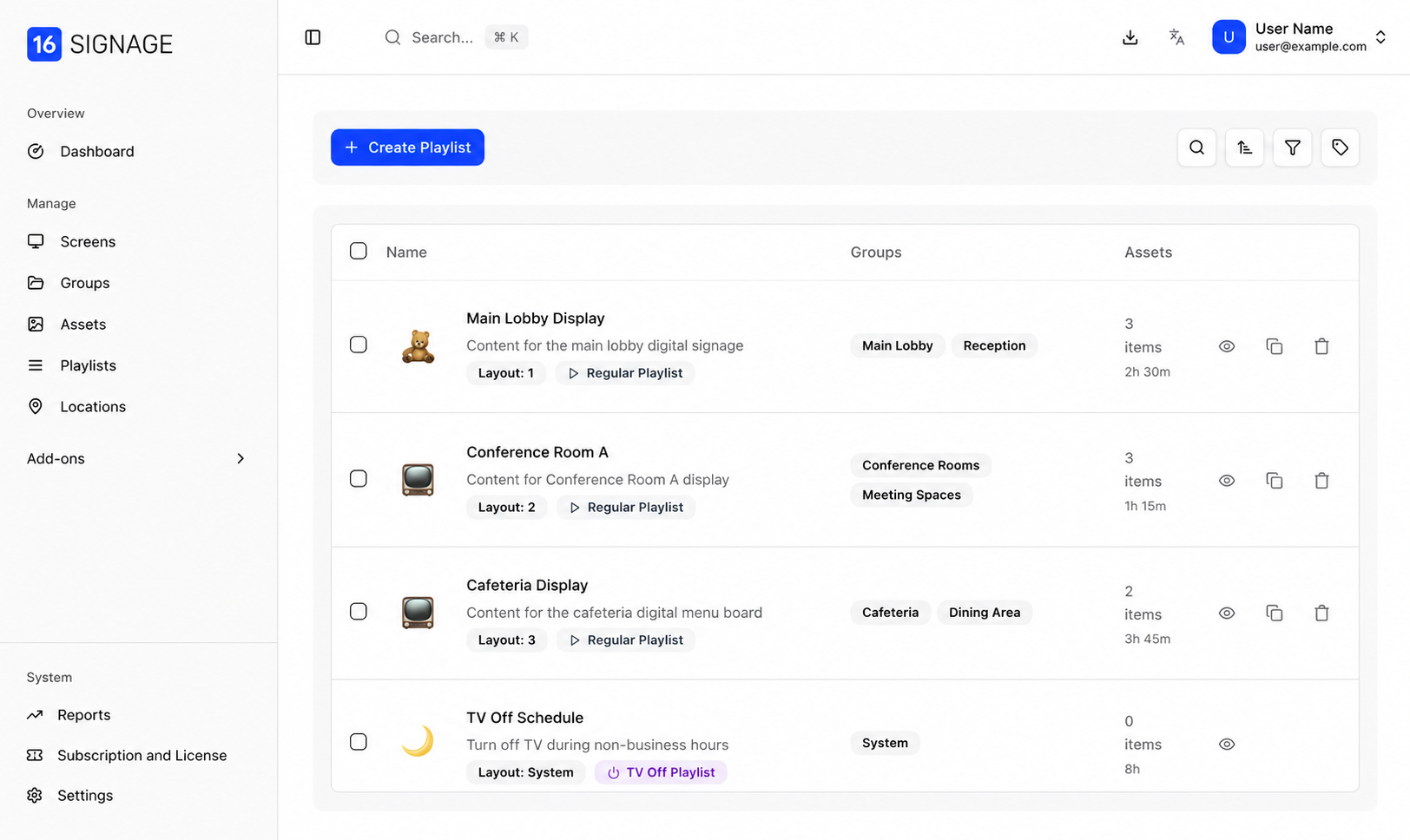Click the moon icon of TV Off Schedule
The image size is (1410, 840).
click(x=418, y=742)
